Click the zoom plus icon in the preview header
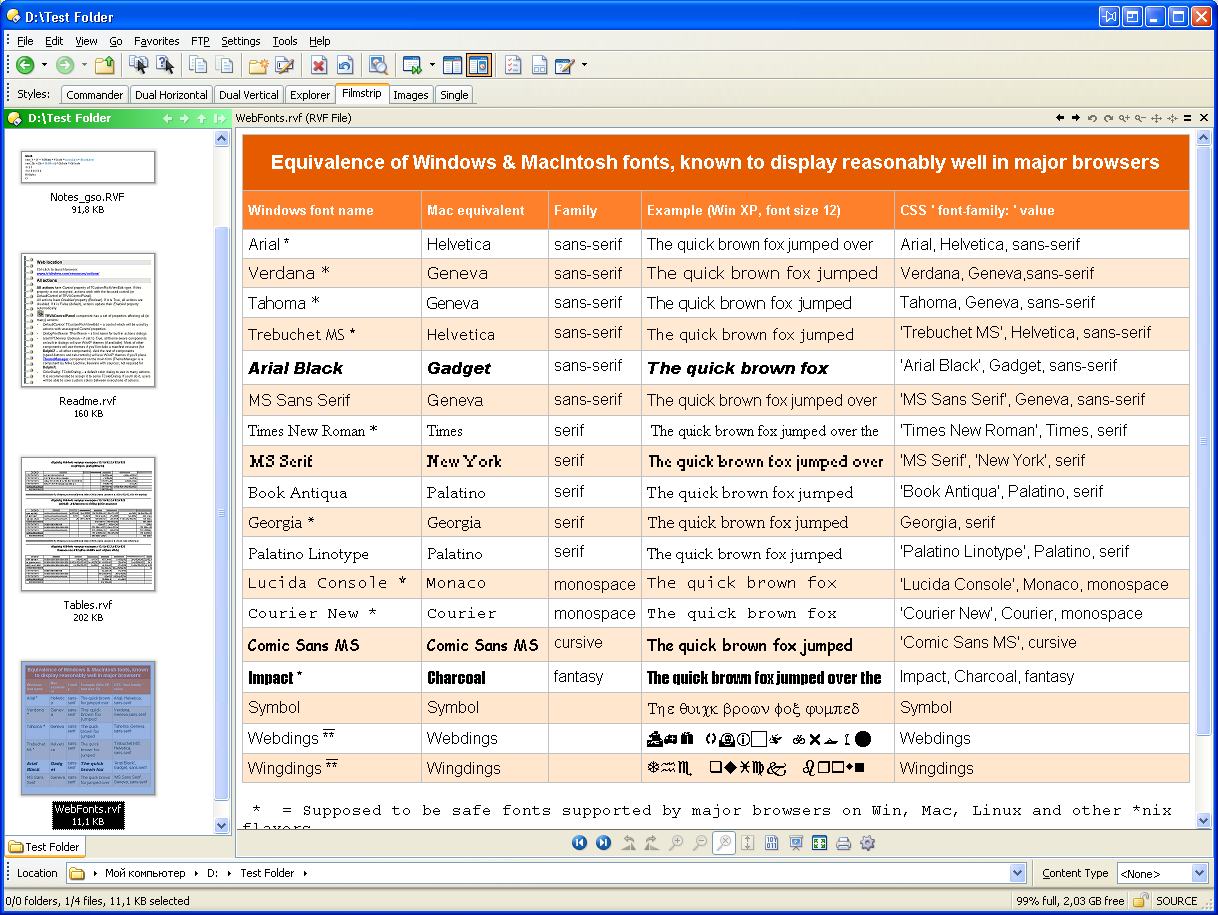The height and width of the screenshot is (915, 1218). pyautogui.click(x=1124, y=118)
